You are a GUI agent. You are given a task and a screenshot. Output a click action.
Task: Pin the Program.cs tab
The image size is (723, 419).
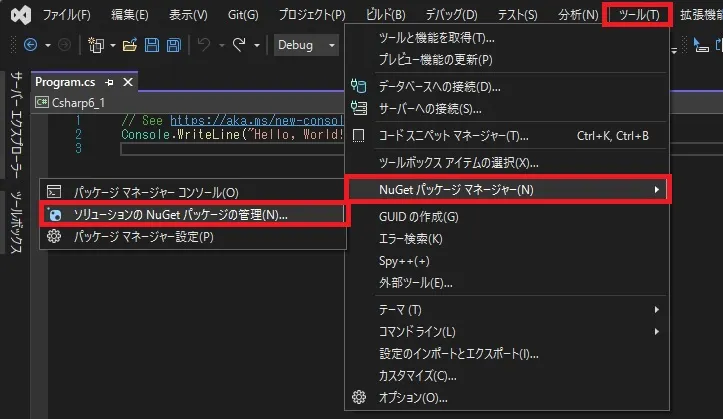click(109, 82)
